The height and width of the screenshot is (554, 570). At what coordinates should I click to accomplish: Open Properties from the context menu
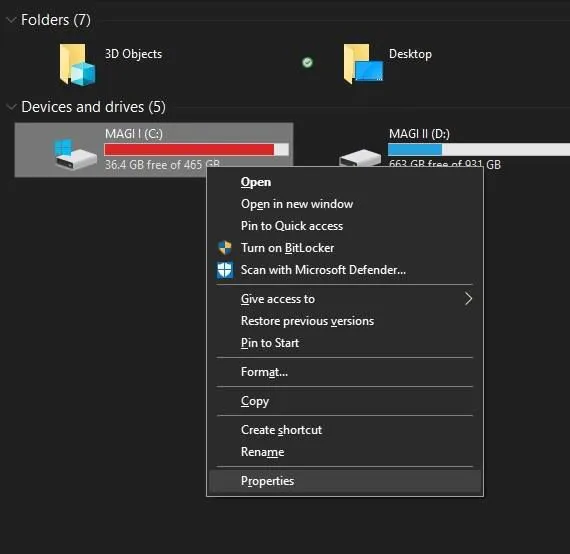[345, 481]
